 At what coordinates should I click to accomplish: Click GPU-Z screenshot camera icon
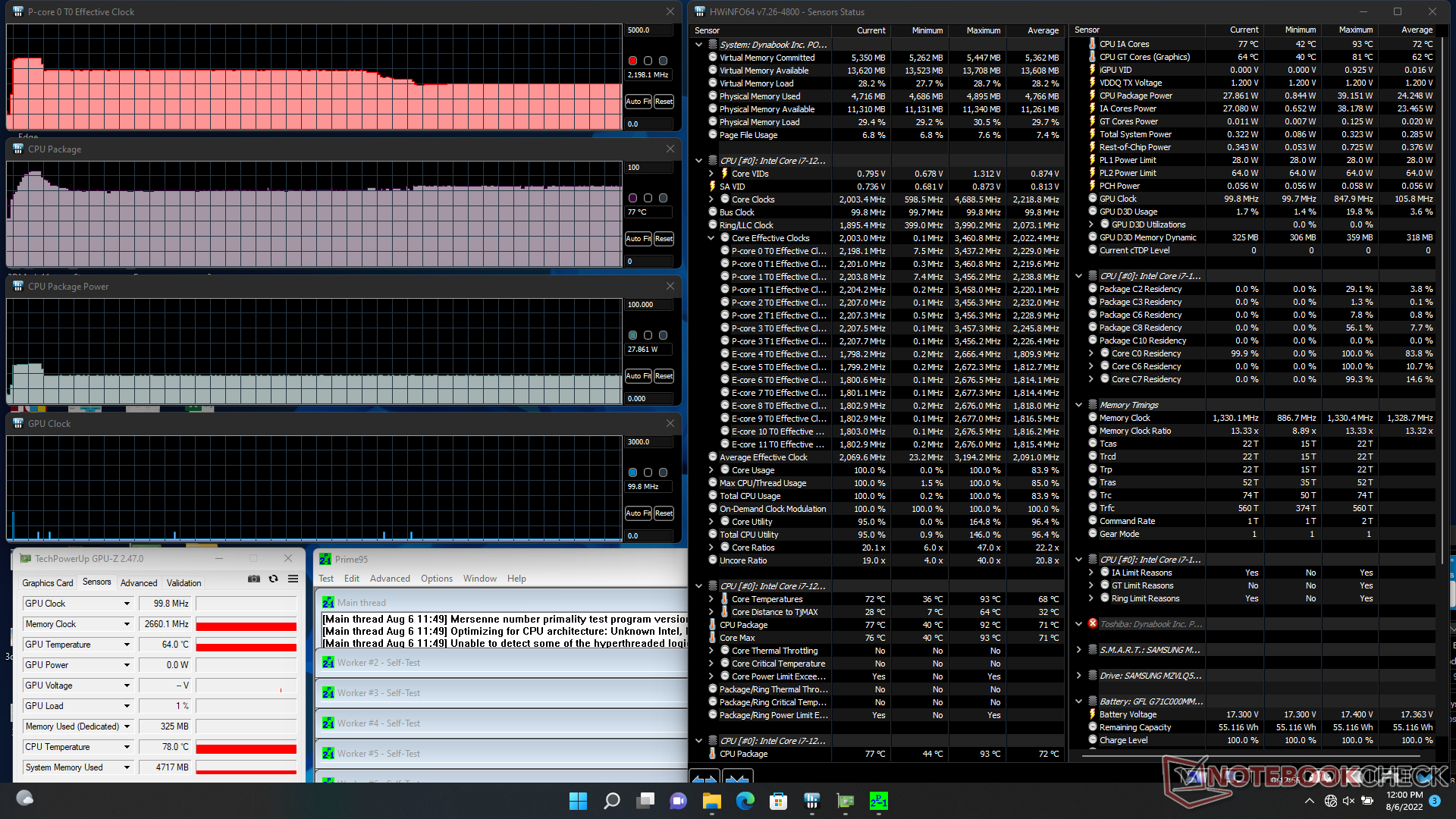click(253, 579)
